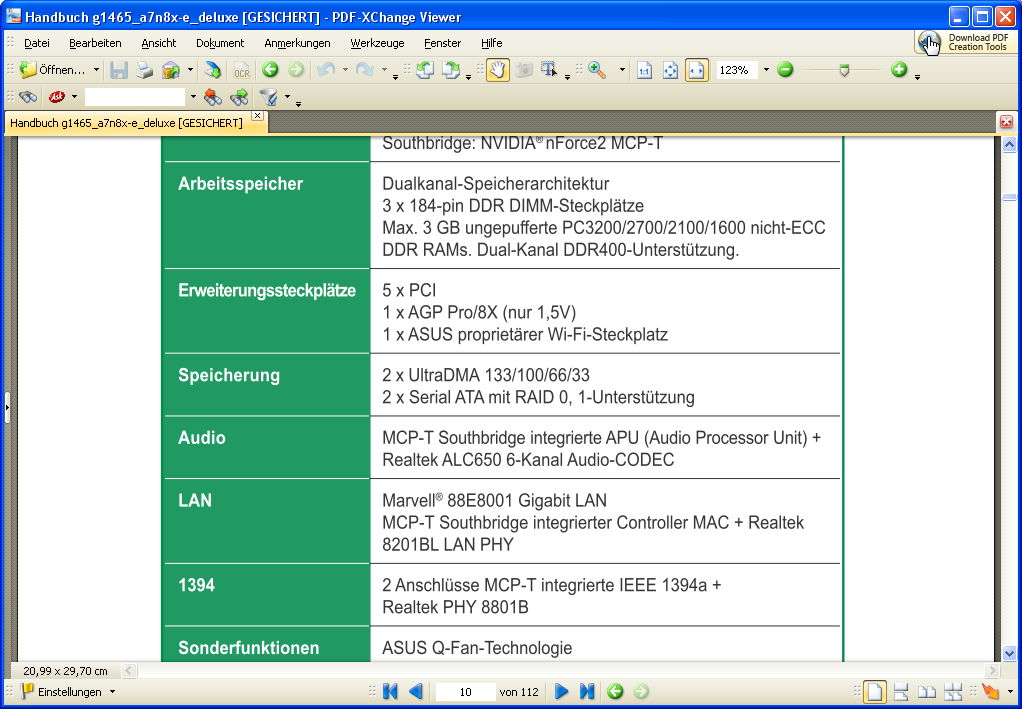The height and width of the screenshot is (709, 1022).
Task: Select the Zoom In magnifier tool
Action: 597,70
